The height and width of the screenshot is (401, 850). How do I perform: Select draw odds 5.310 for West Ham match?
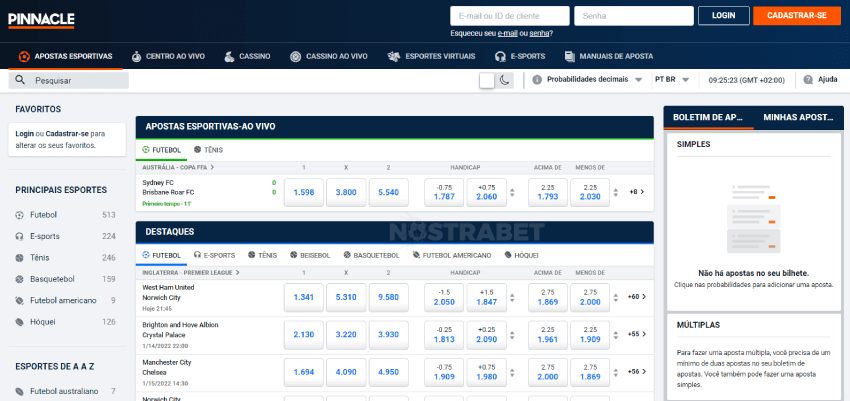[x=346, y=297]
